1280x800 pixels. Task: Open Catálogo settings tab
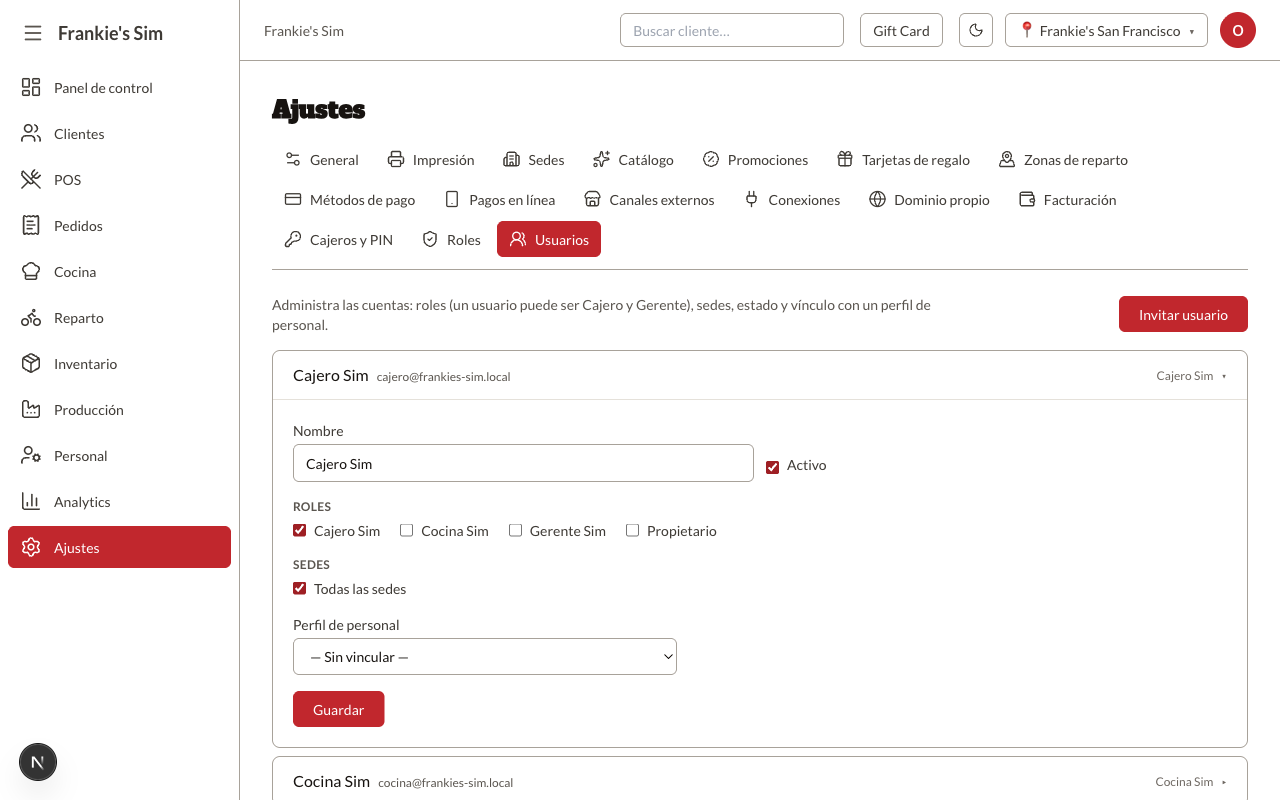click(633, 160)
